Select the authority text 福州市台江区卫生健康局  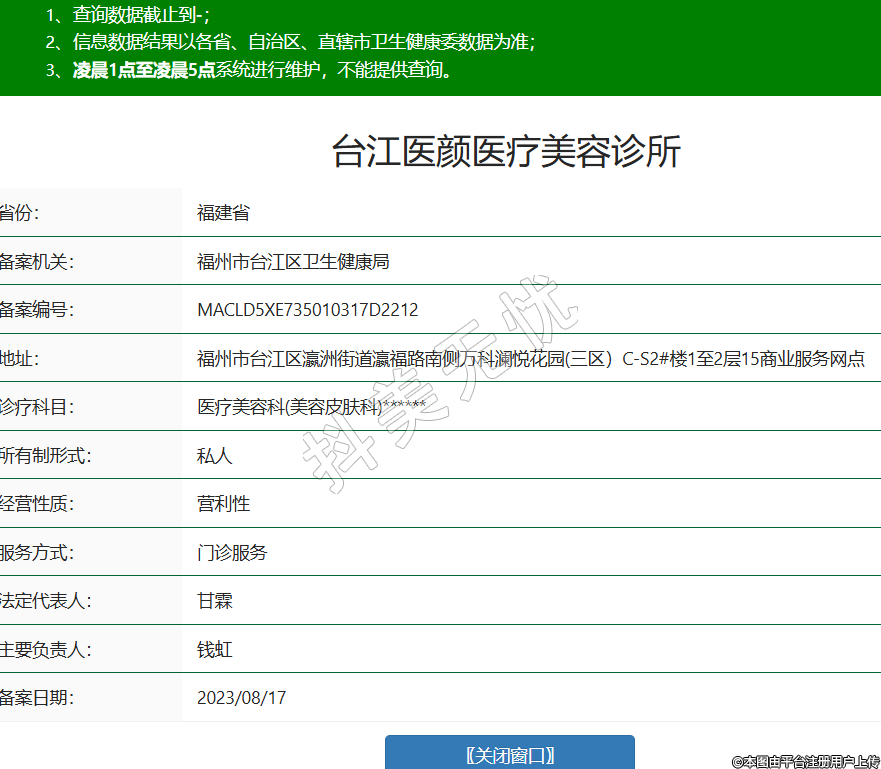292,262
